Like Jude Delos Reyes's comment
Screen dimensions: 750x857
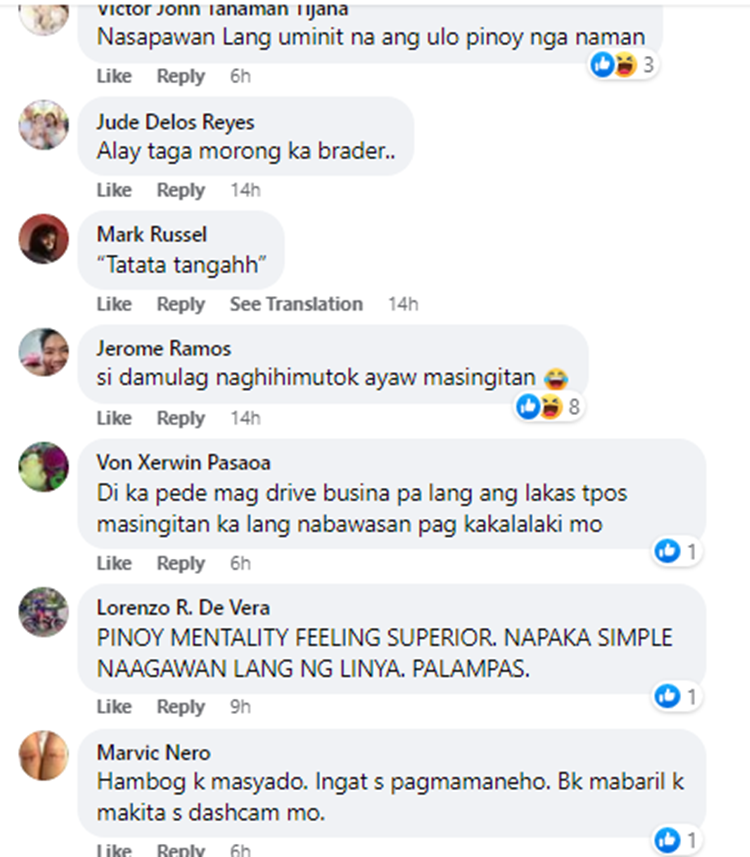(114, 190)
